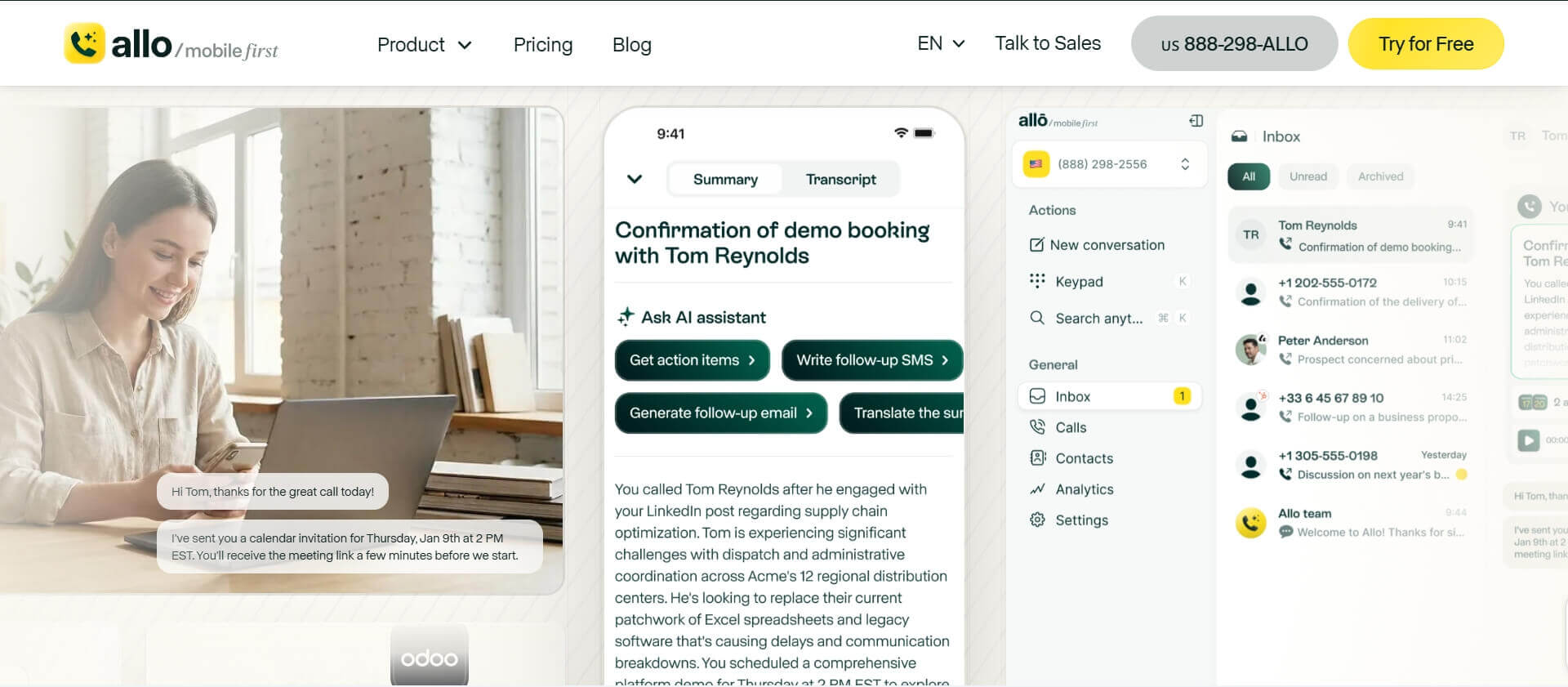Click the TR avatar initials

(1250, 235)
